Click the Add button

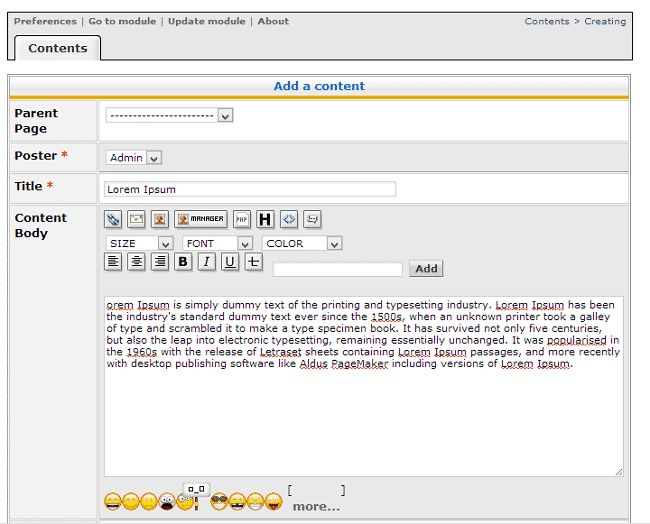pyautogui.click(x=426, y=269)
